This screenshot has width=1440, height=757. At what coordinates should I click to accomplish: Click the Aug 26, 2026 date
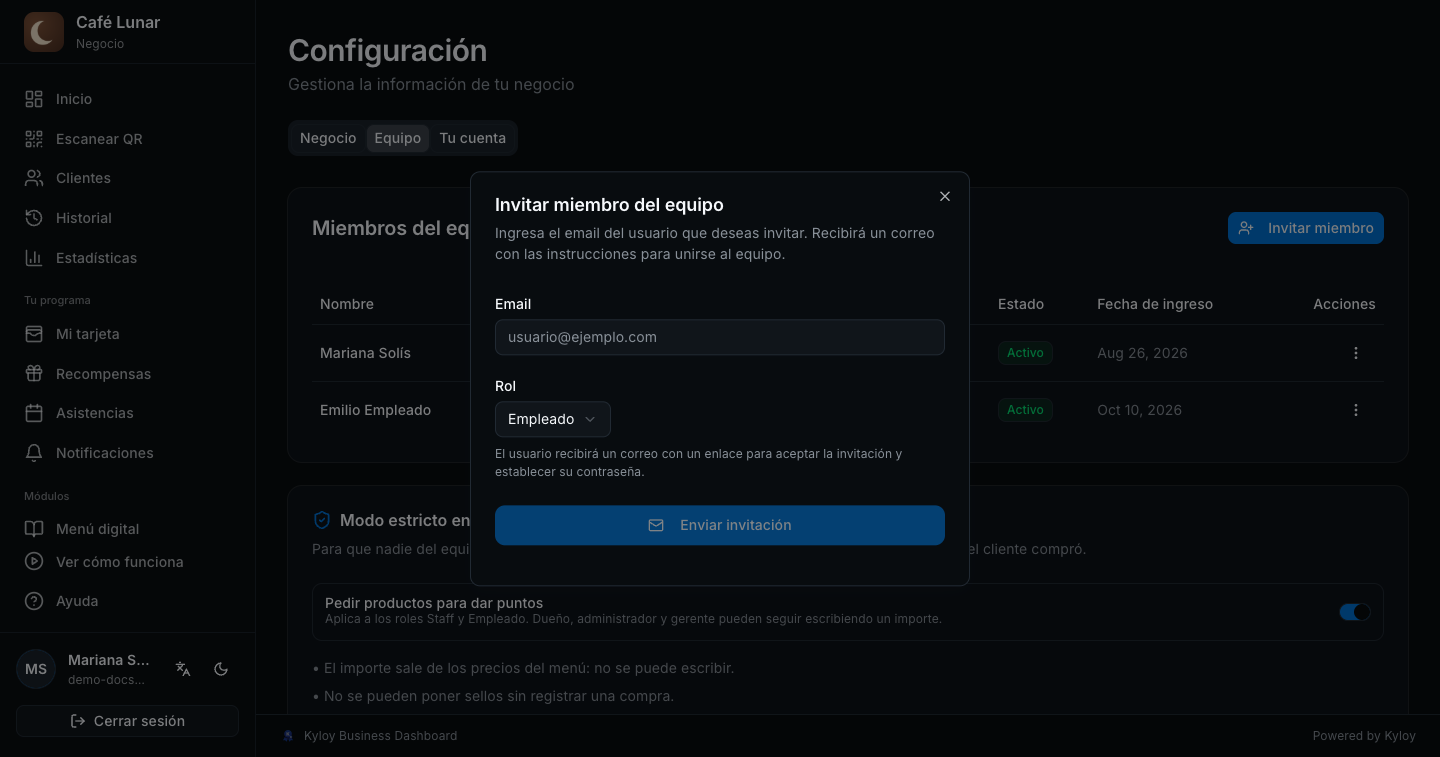tap(1142, 353)
